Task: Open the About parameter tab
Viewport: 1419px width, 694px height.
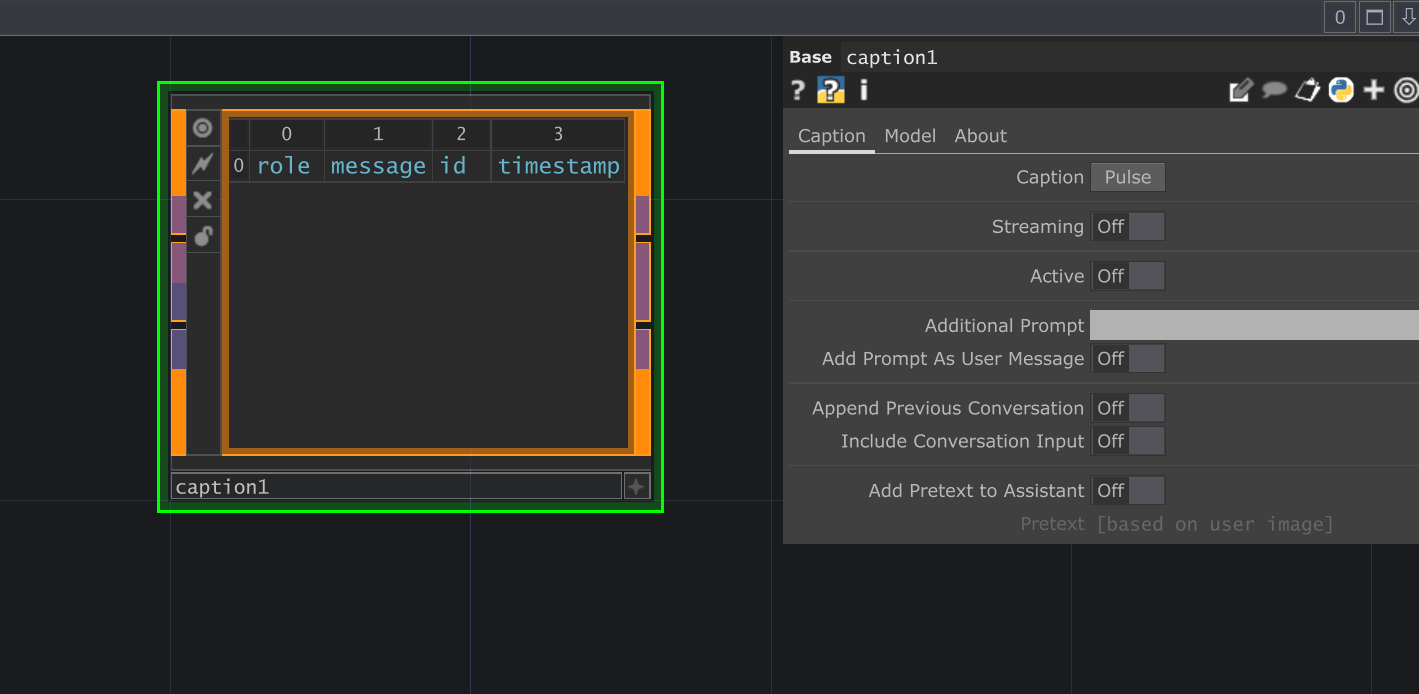Action: click(980, 136)
